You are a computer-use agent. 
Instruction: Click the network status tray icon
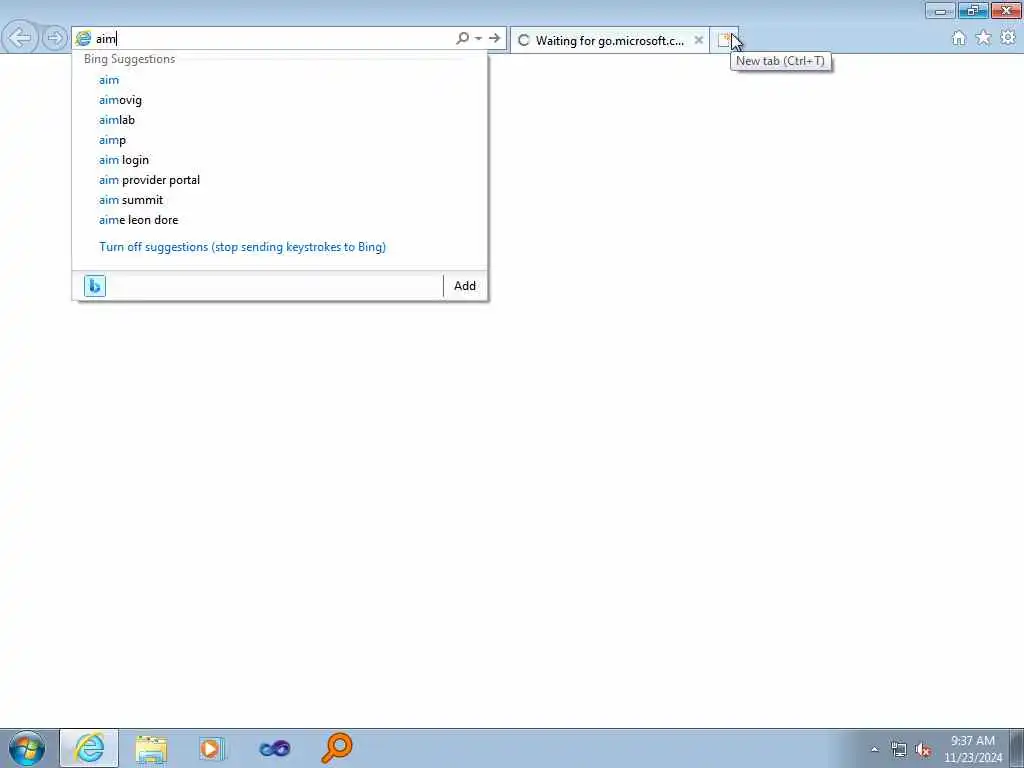pos(899,749)
